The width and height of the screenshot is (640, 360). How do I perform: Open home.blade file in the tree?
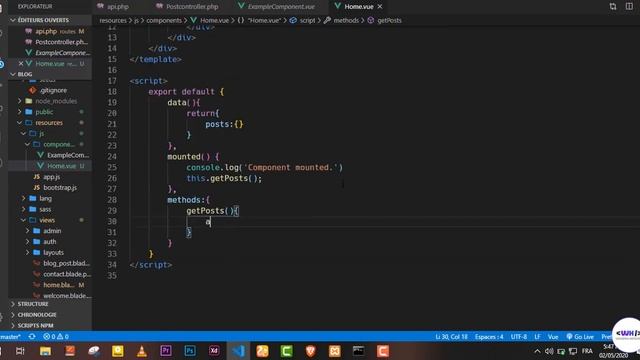pos(59,285)
